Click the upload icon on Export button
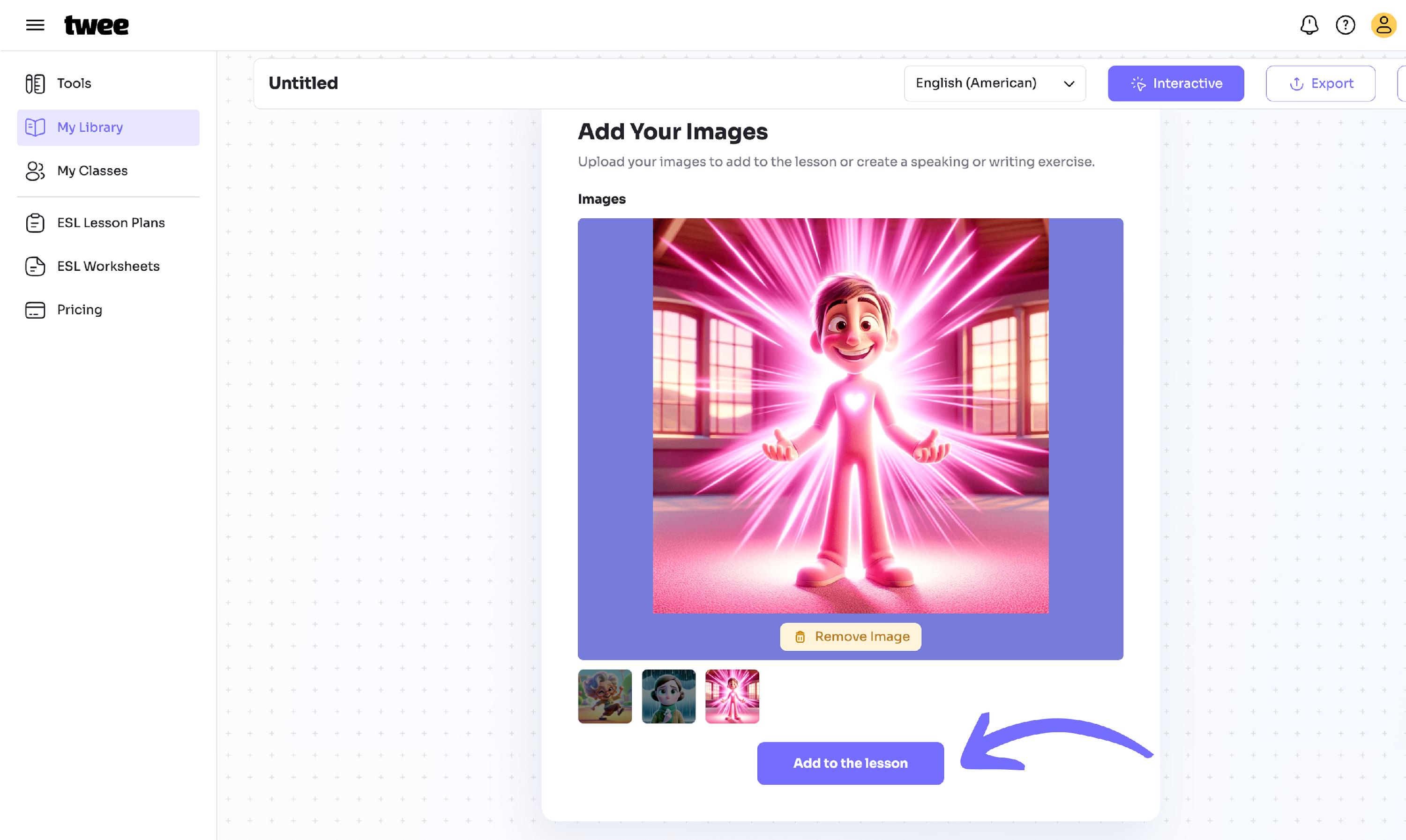 (x=1296, y=84)
